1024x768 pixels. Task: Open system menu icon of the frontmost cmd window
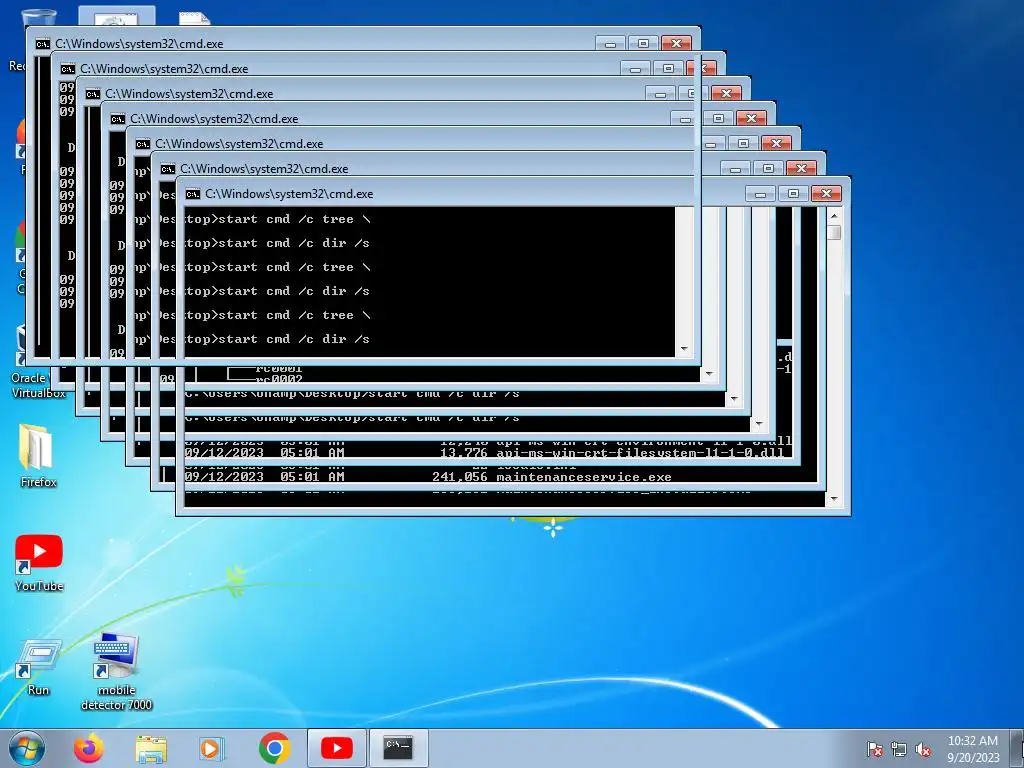42,44
